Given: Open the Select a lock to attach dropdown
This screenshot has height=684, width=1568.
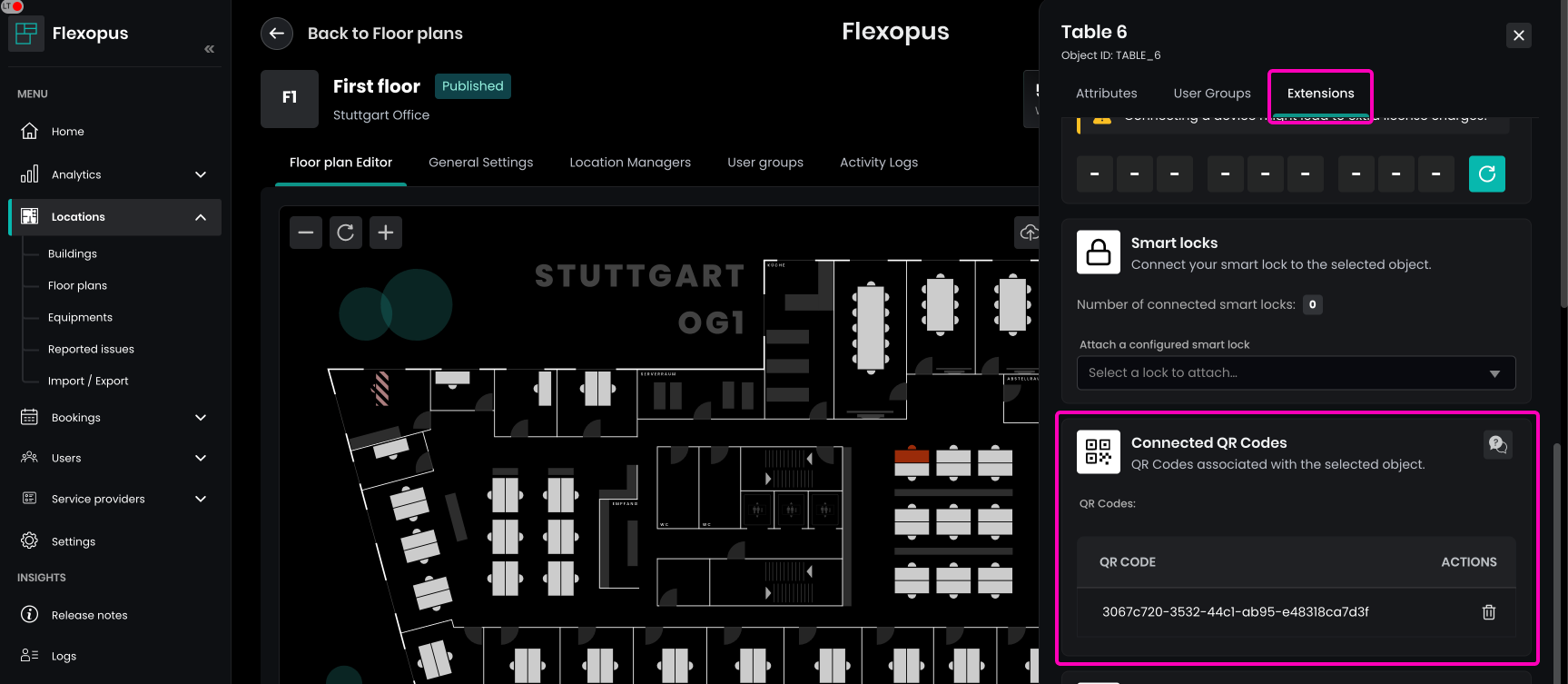Looking at the screenshot, I should pyautogui.click(x=1296, y=373).
